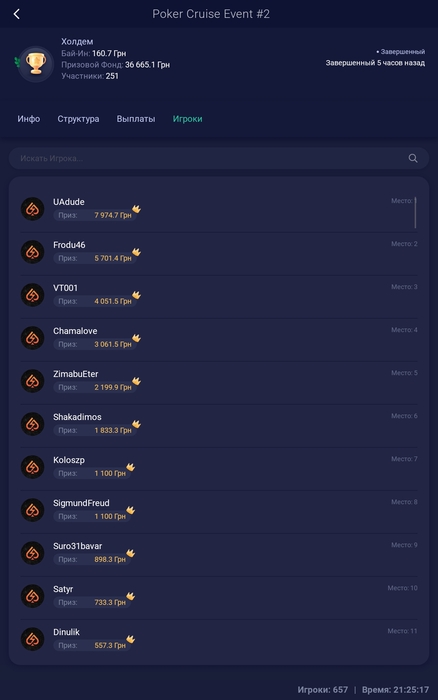Viewport: 438px width, 700px height.
Task: Click the player list scrollbar thumb
Action: (x=415, y=213)
